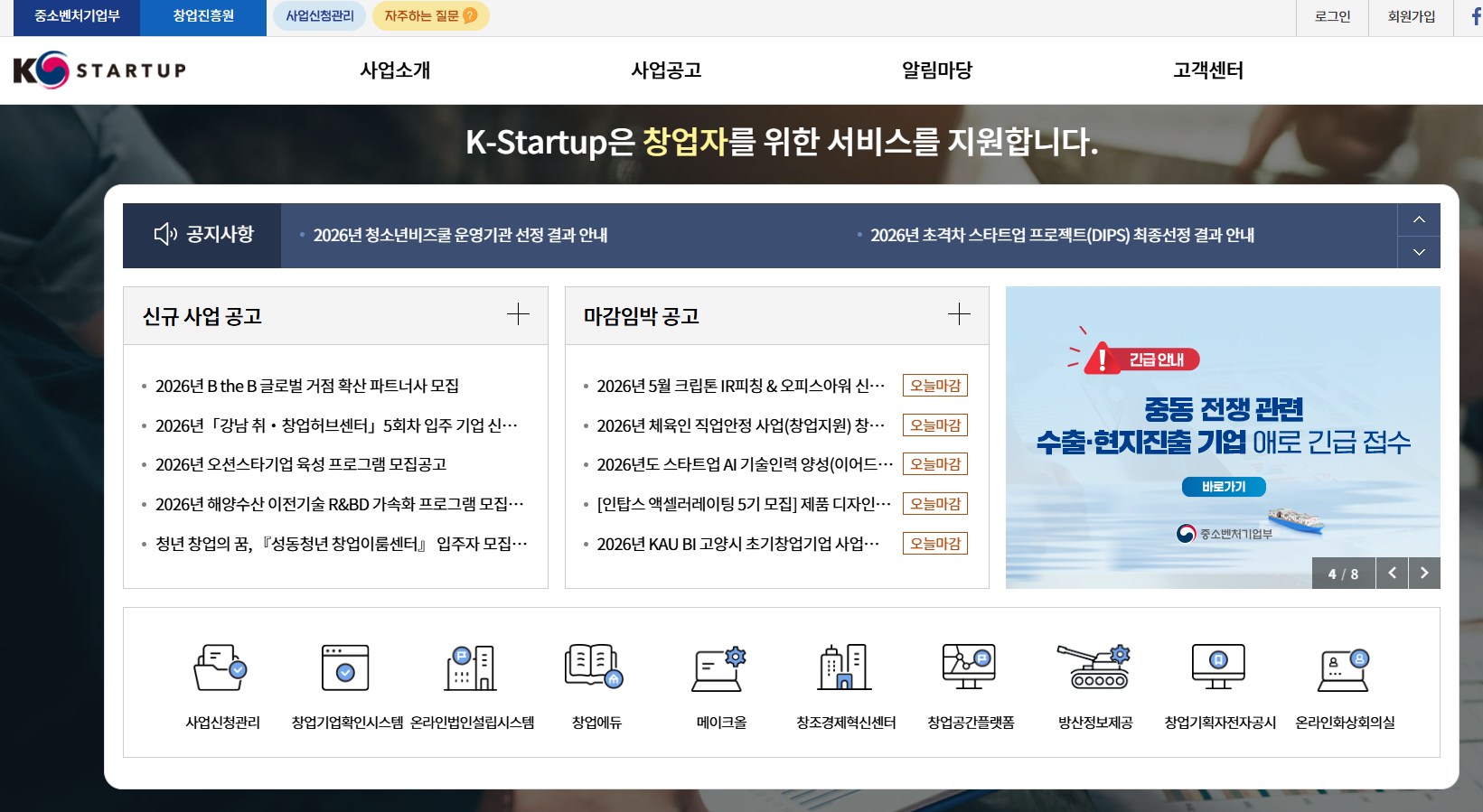Click the 4 / 8 slide counter
1483x812 pixels.
(x=1343, y=574)
